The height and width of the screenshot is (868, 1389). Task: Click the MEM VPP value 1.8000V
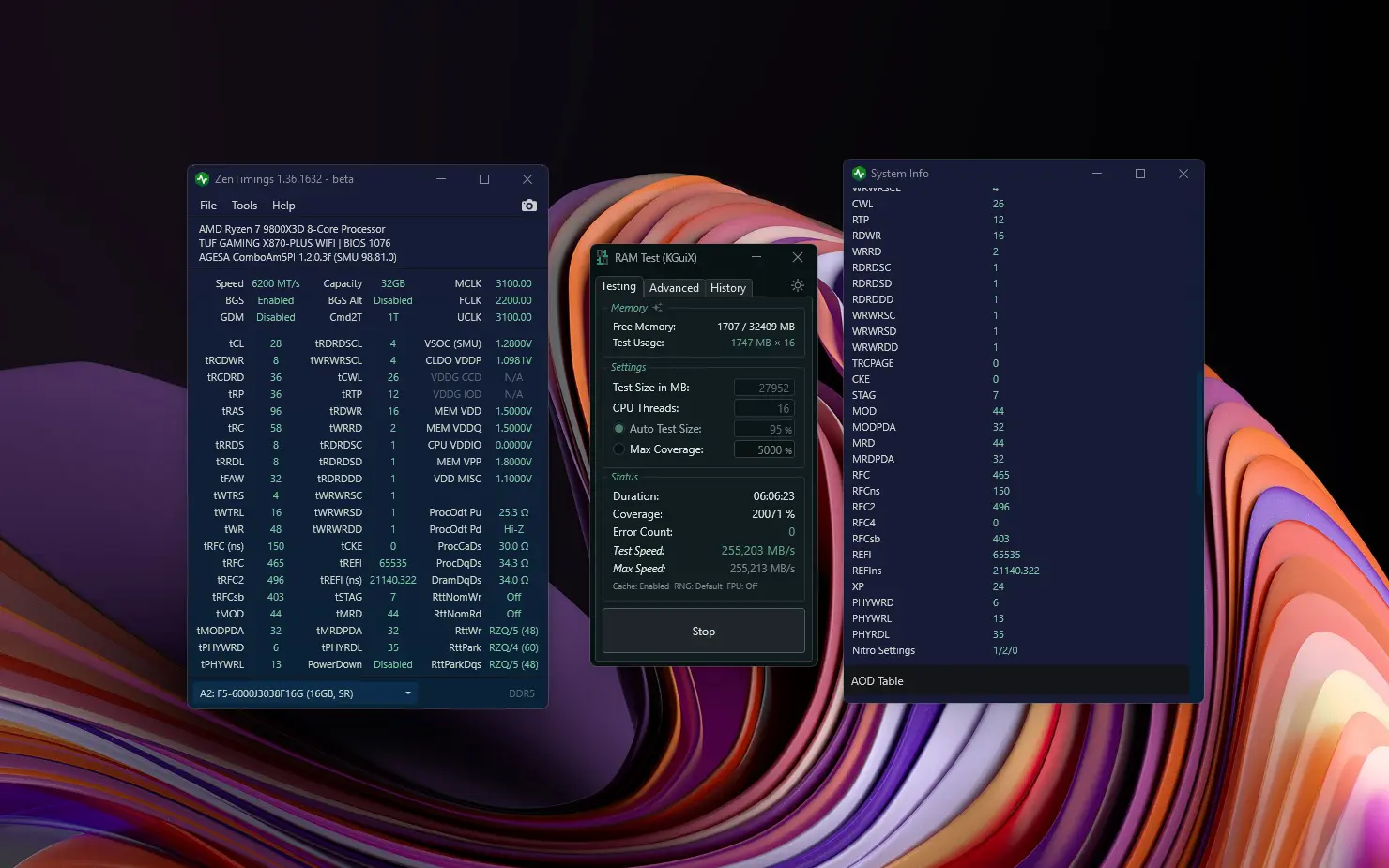(513, 462)
